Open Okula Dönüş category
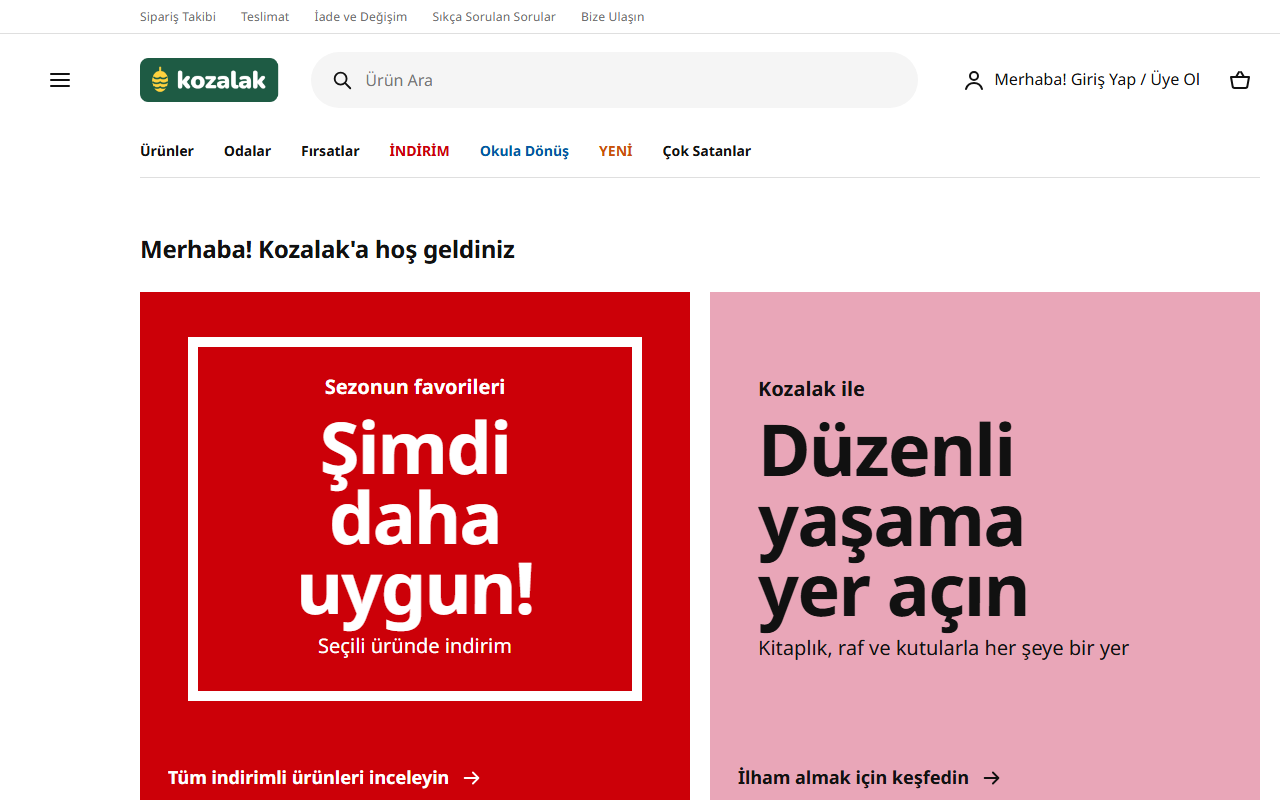This screenshot has width=1280, height=800. point(524,151)
